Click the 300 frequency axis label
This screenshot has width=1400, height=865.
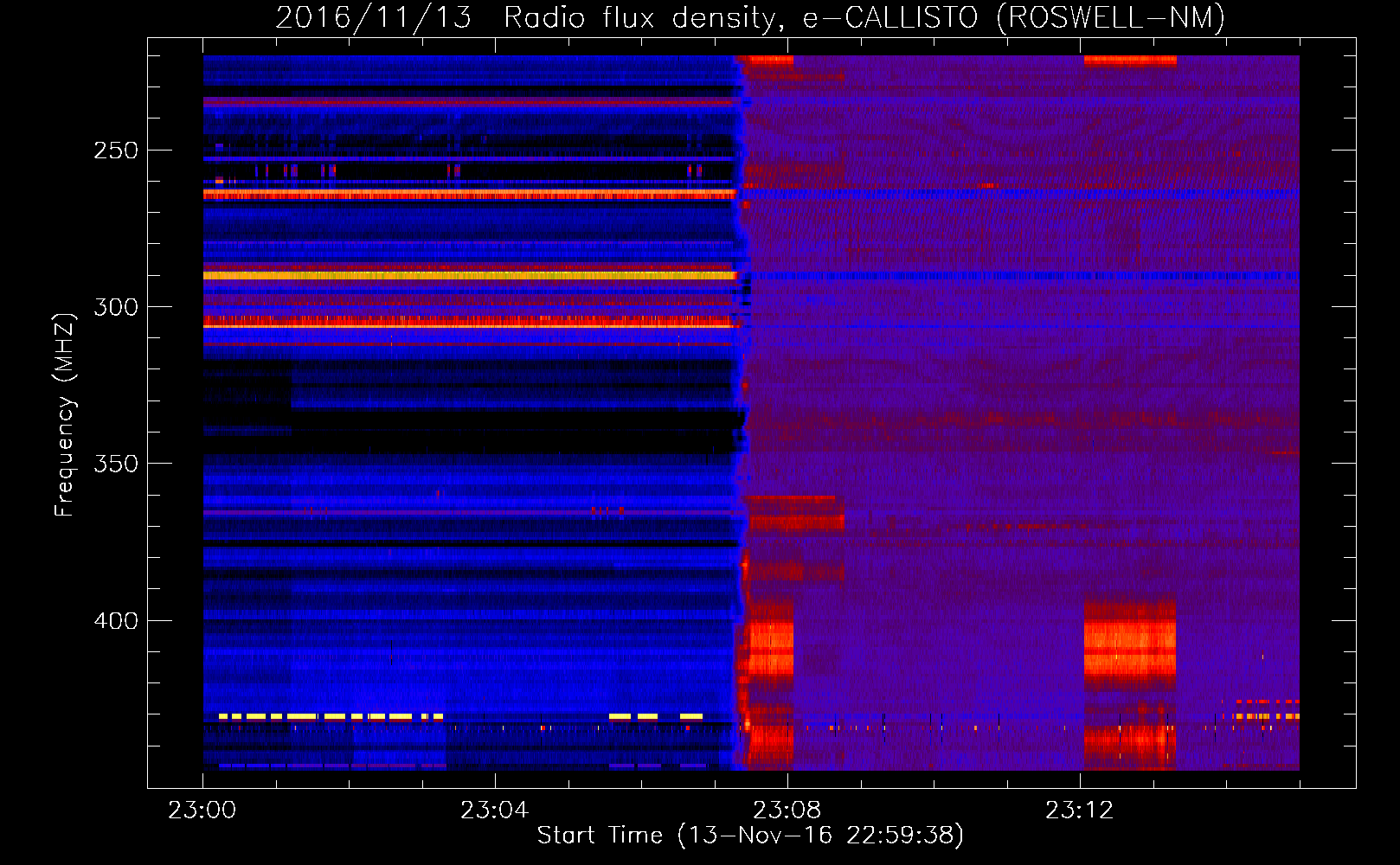click(x=116, y=307)
